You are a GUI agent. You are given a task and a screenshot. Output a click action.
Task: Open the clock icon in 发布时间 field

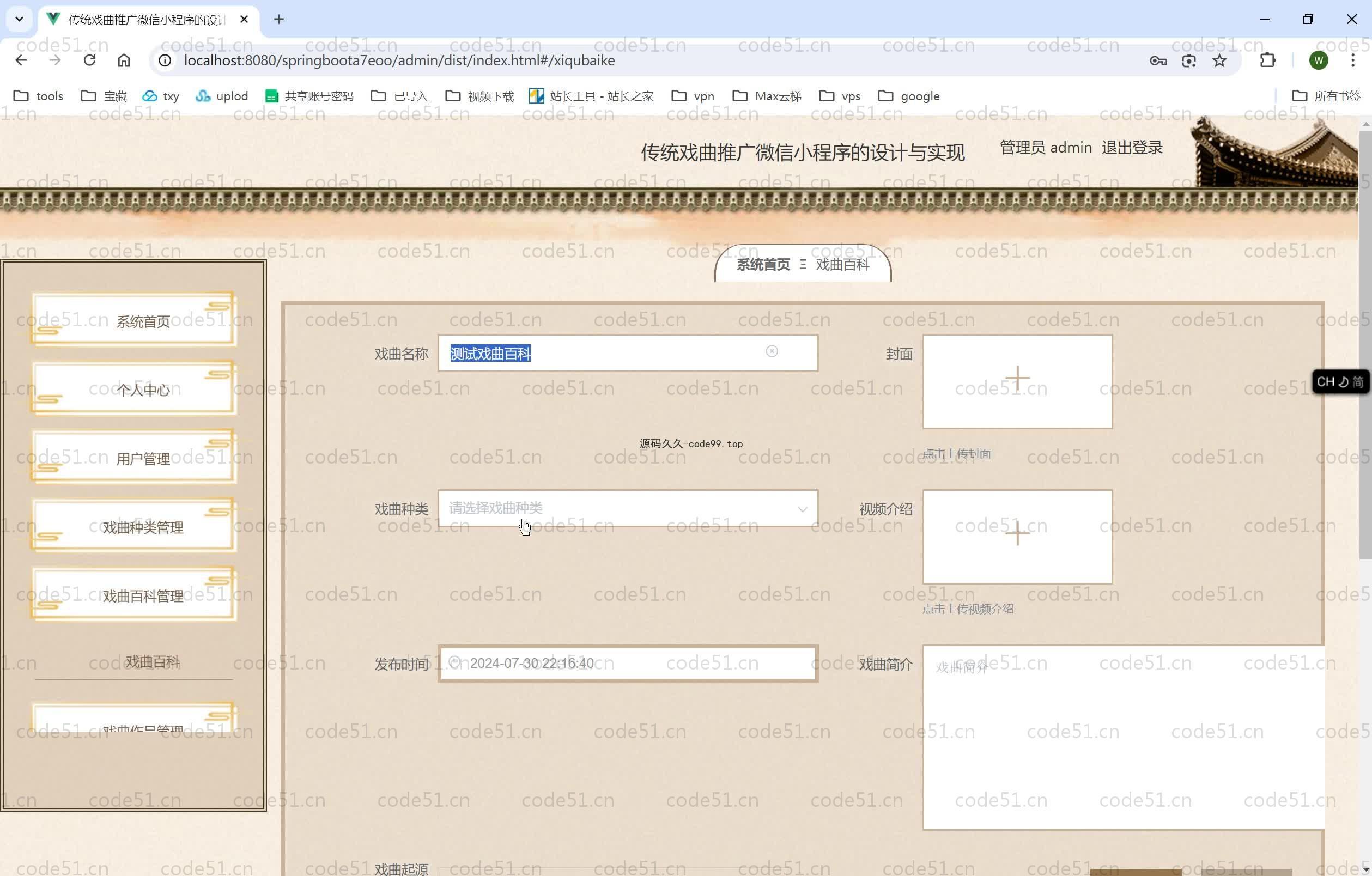pos(454,662)
